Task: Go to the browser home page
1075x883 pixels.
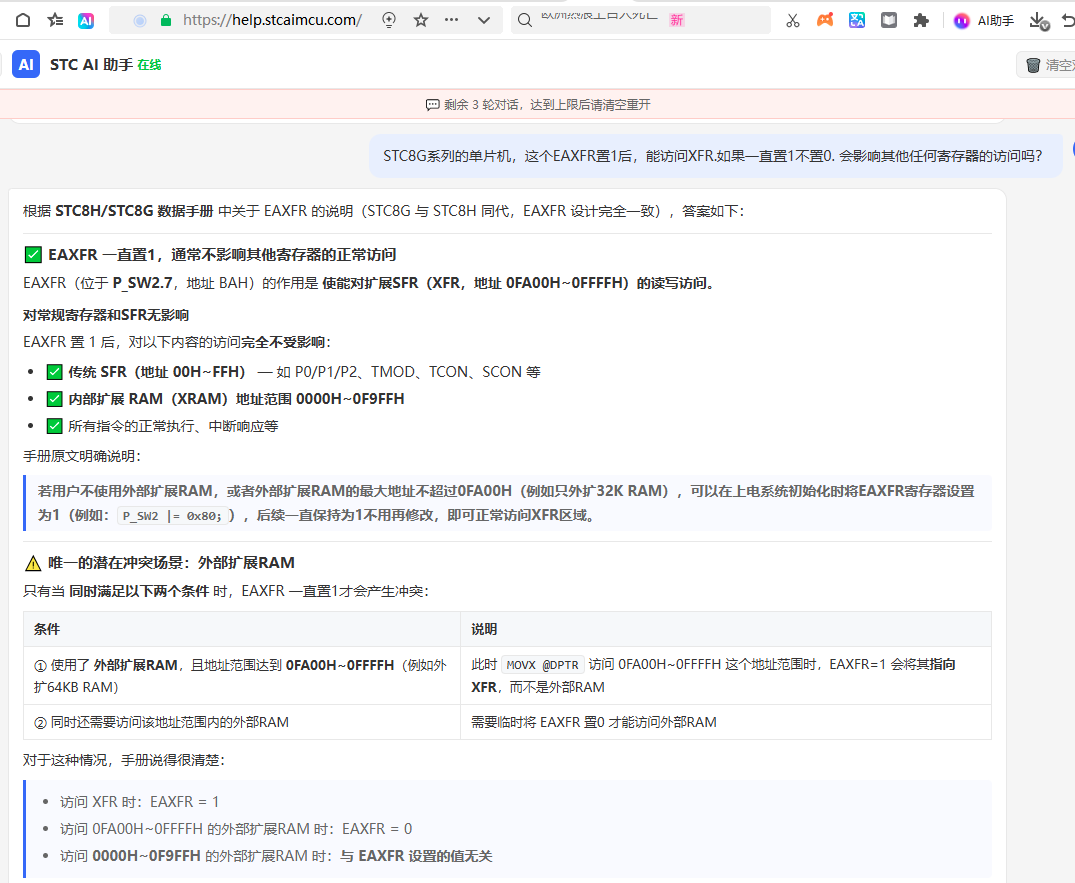Action: pyautogui.click(x=23, y=20)
